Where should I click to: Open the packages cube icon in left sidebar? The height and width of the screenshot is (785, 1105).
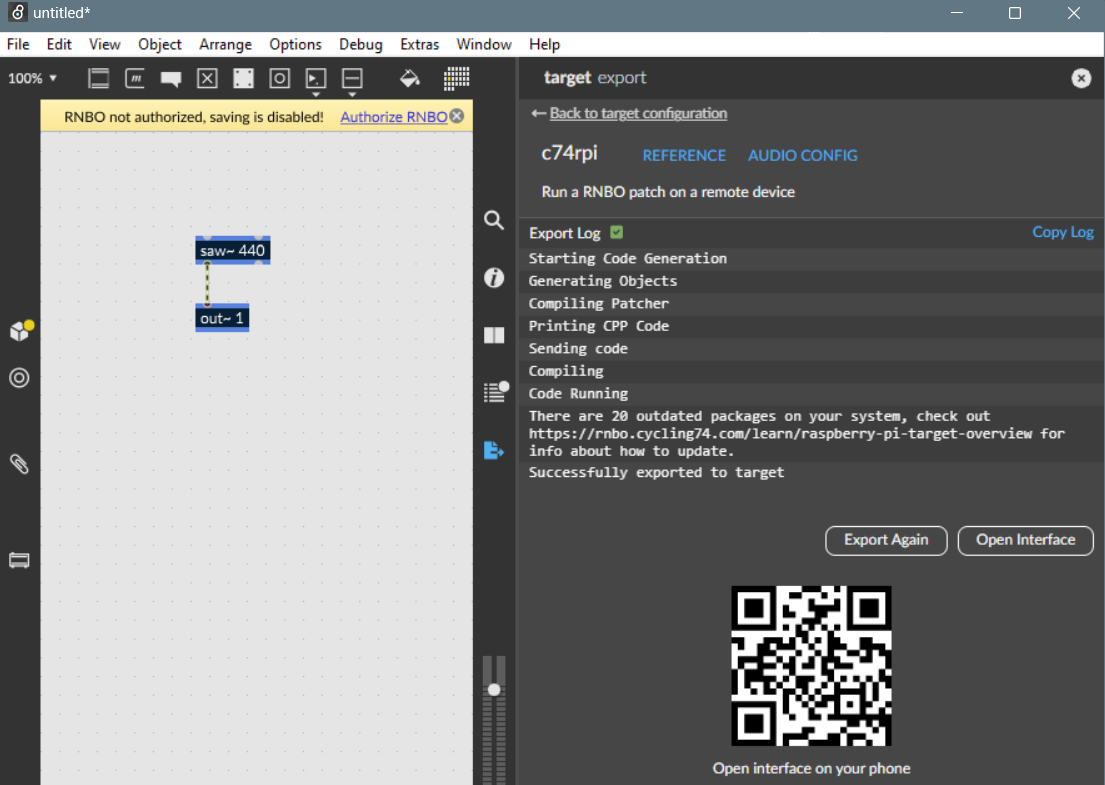21,330
